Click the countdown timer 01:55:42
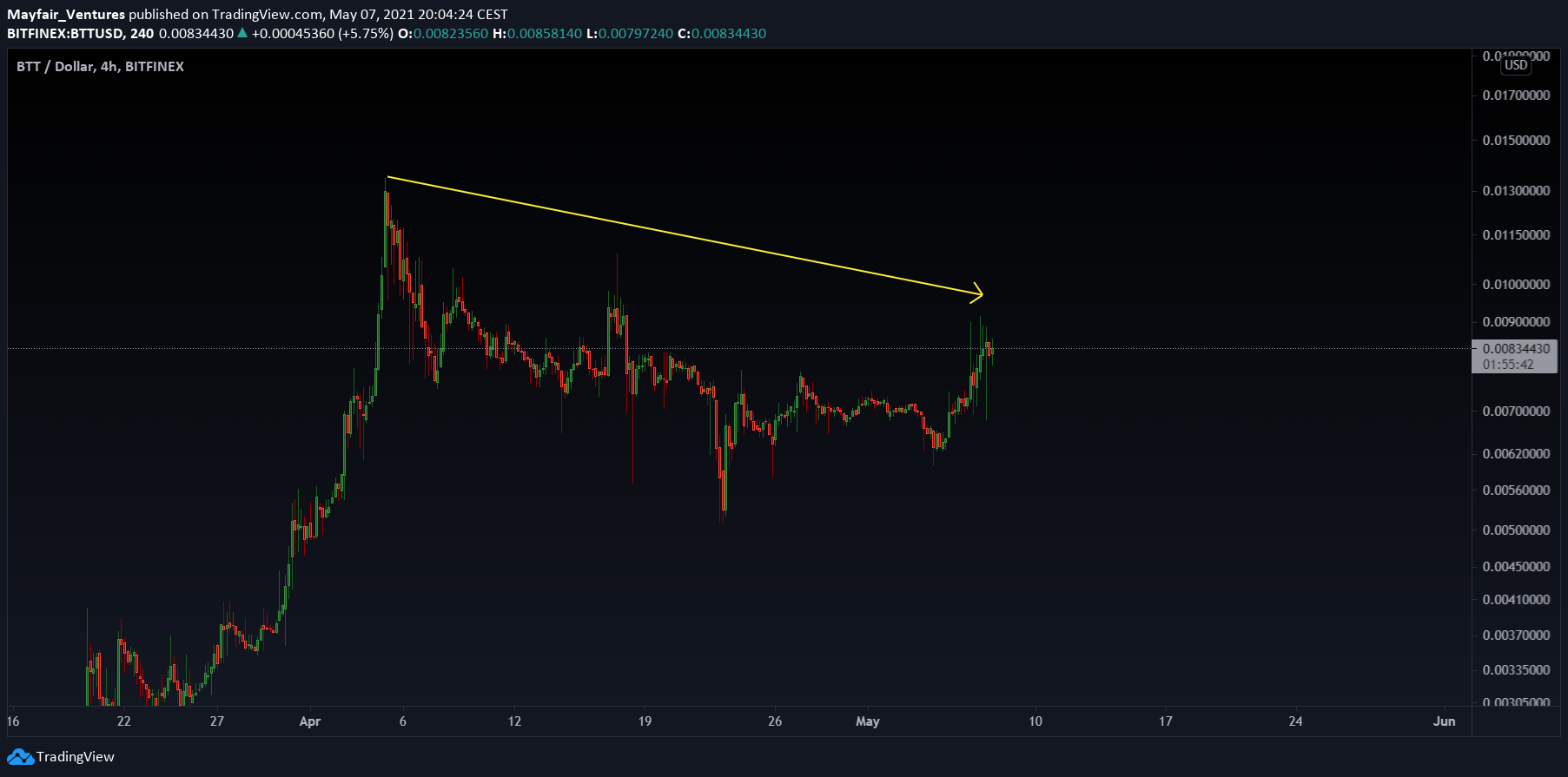This screenshot has width=1568, height=777. pos(1508,365)
